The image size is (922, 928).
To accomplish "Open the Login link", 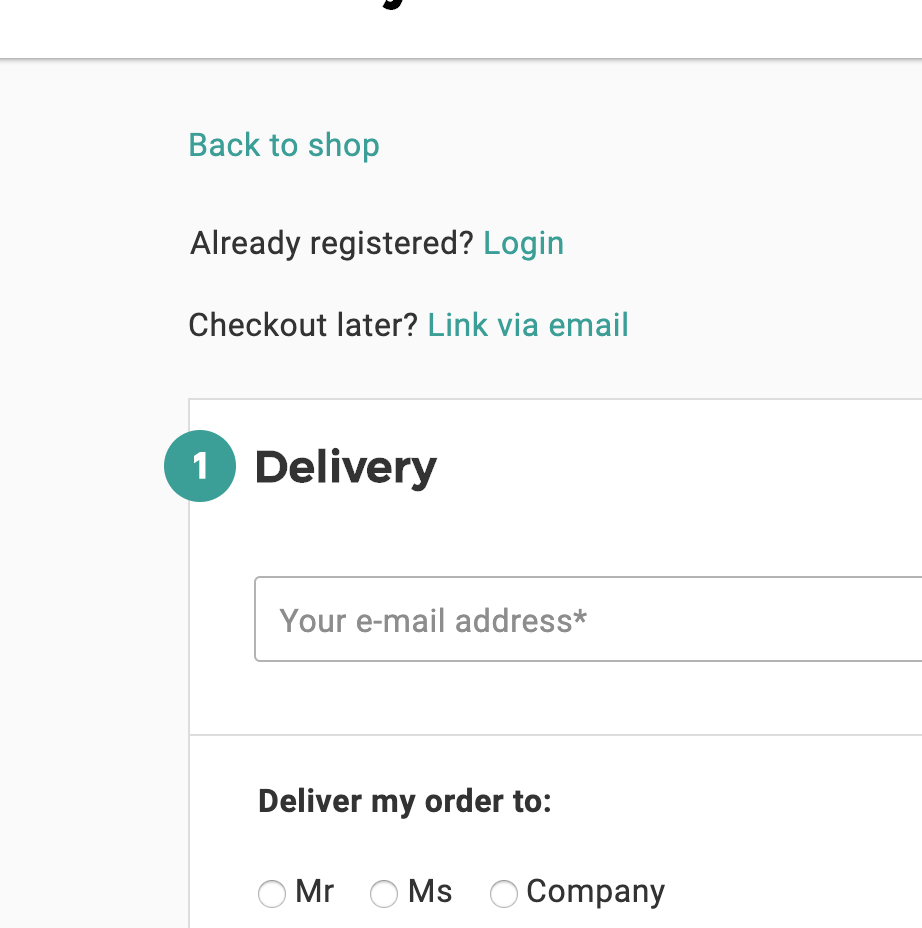I will pyautogui.click(x=523, y=243).
